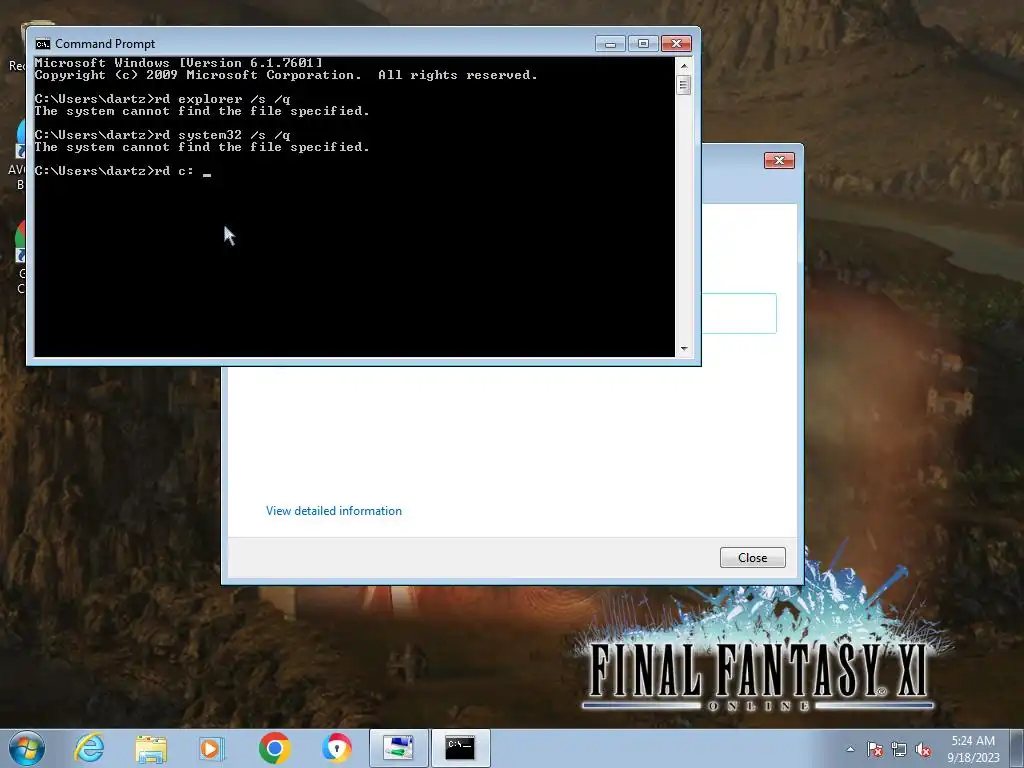Open the Windows Start menu orb
Image resolution: width=1024 pixels, height=768 pixels.
point(27,748)
